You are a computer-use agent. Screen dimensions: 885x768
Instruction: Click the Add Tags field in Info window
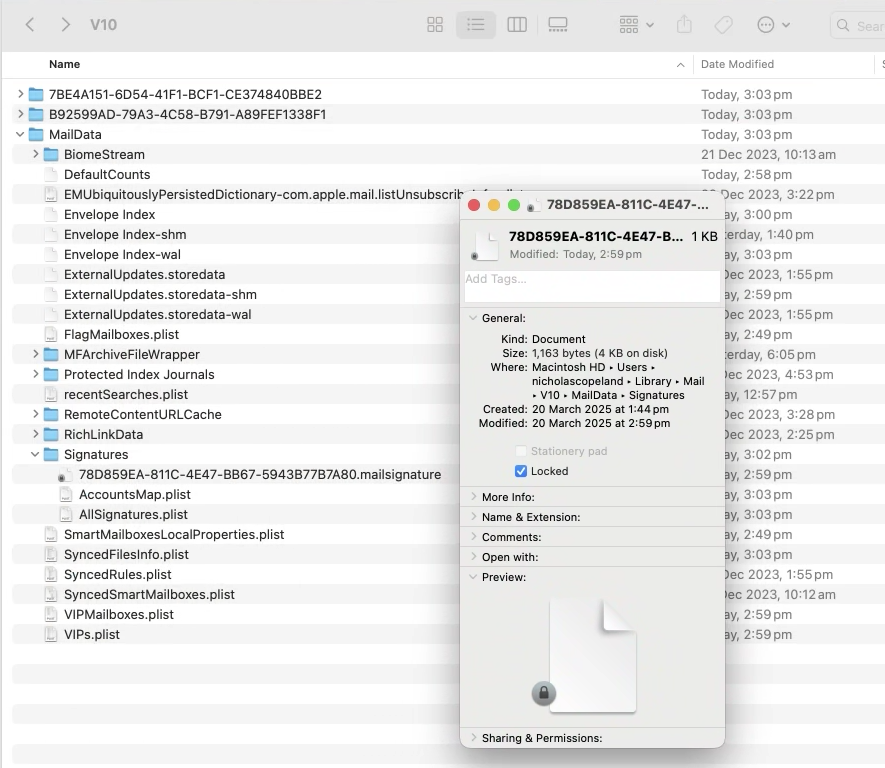click(x=592, y=286)
